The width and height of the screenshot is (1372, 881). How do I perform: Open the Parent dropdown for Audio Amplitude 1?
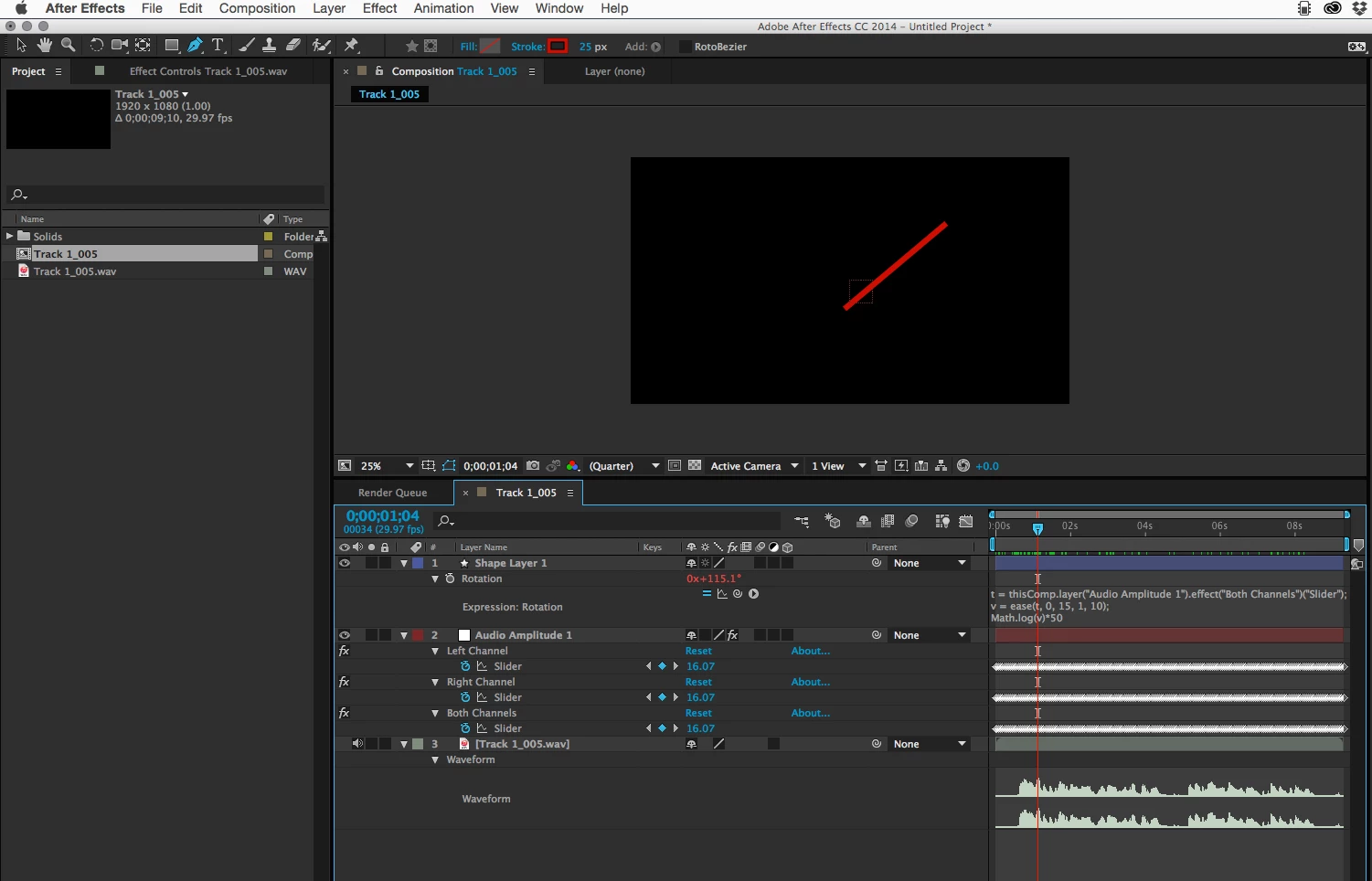(x=929, y=635)
